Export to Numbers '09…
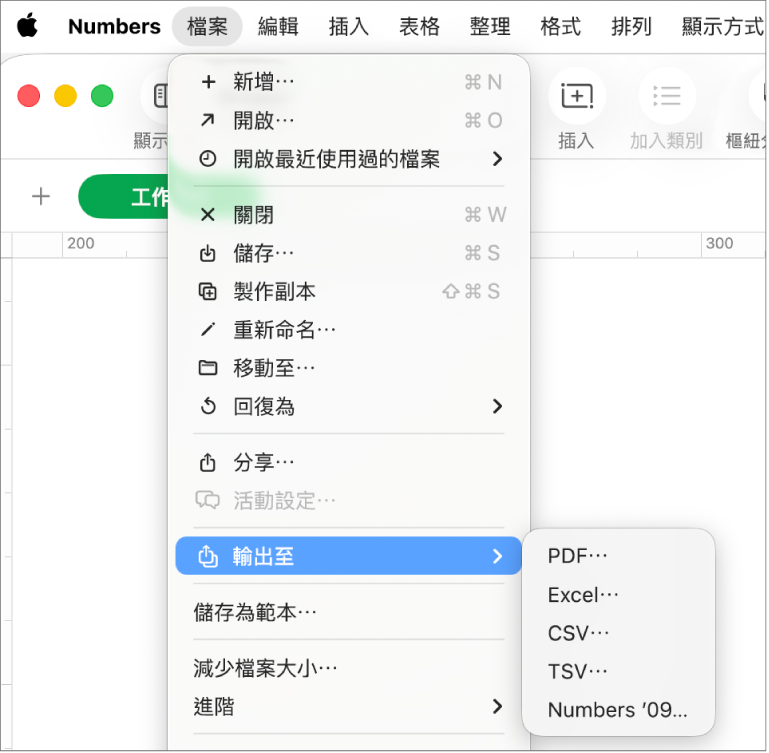Image resolution: width=769 pixels, height=753 pixels. pos(618,709)
